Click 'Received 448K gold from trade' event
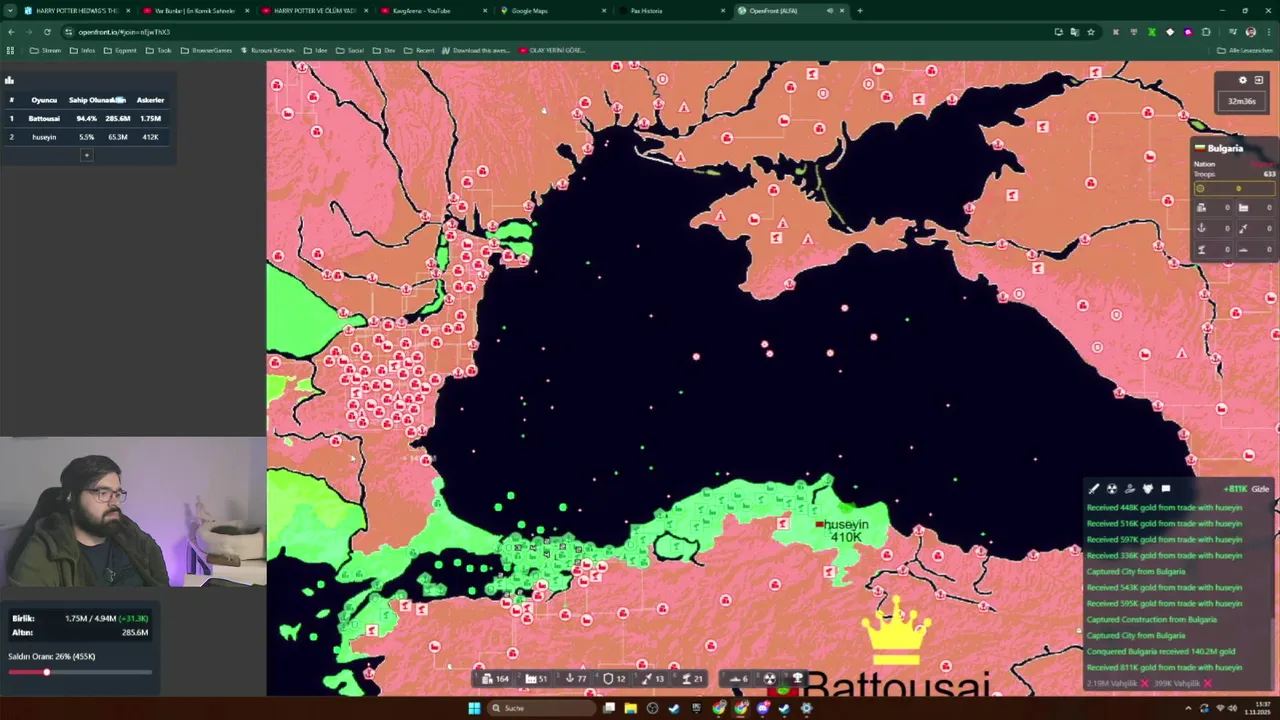Viewport: 1280px width, 720px height. click(x=1164, y=507)
